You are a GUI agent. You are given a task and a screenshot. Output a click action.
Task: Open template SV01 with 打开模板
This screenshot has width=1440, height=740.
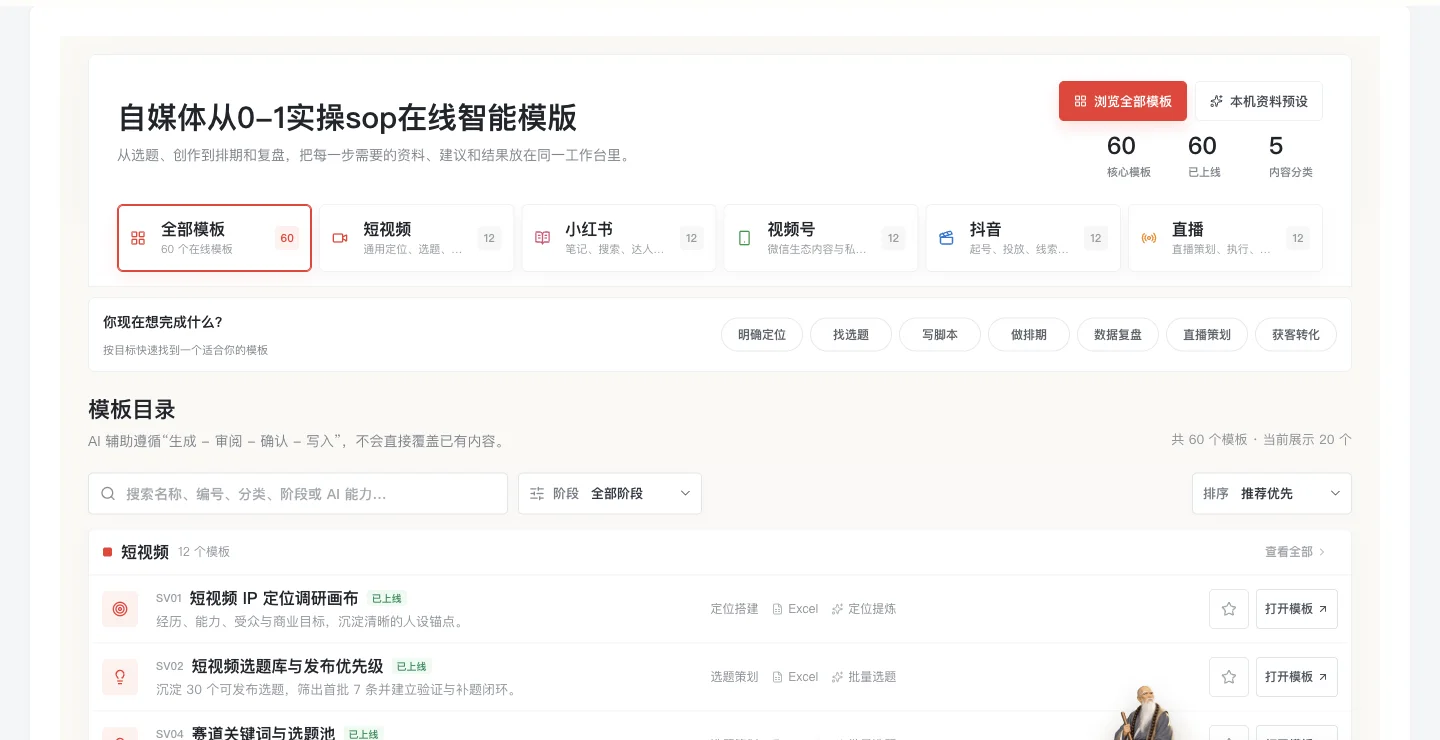[1297, 609]
